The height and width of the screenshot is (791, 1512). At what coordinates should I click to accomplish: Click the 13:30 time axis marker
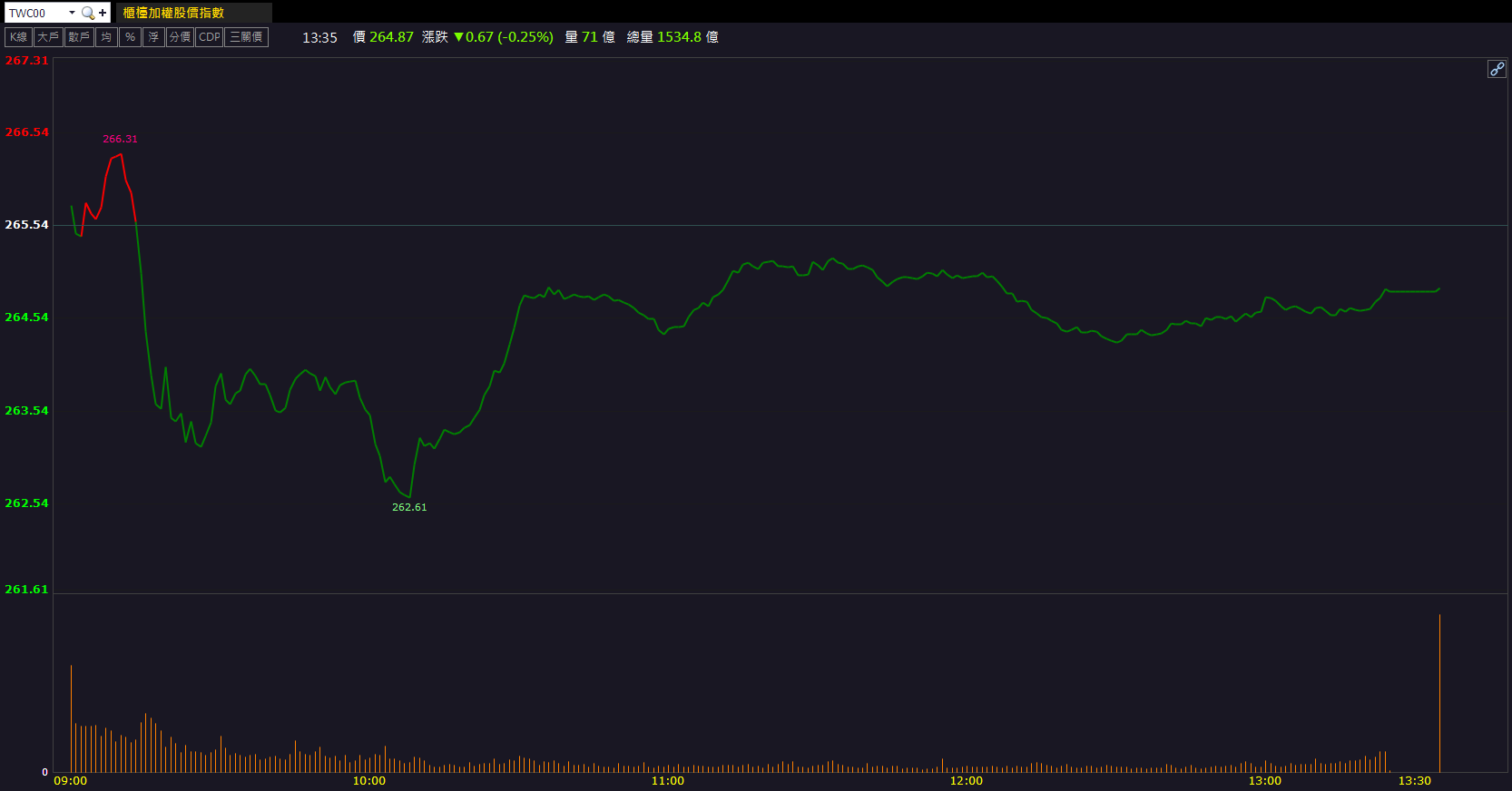(x=1414, y=781)
